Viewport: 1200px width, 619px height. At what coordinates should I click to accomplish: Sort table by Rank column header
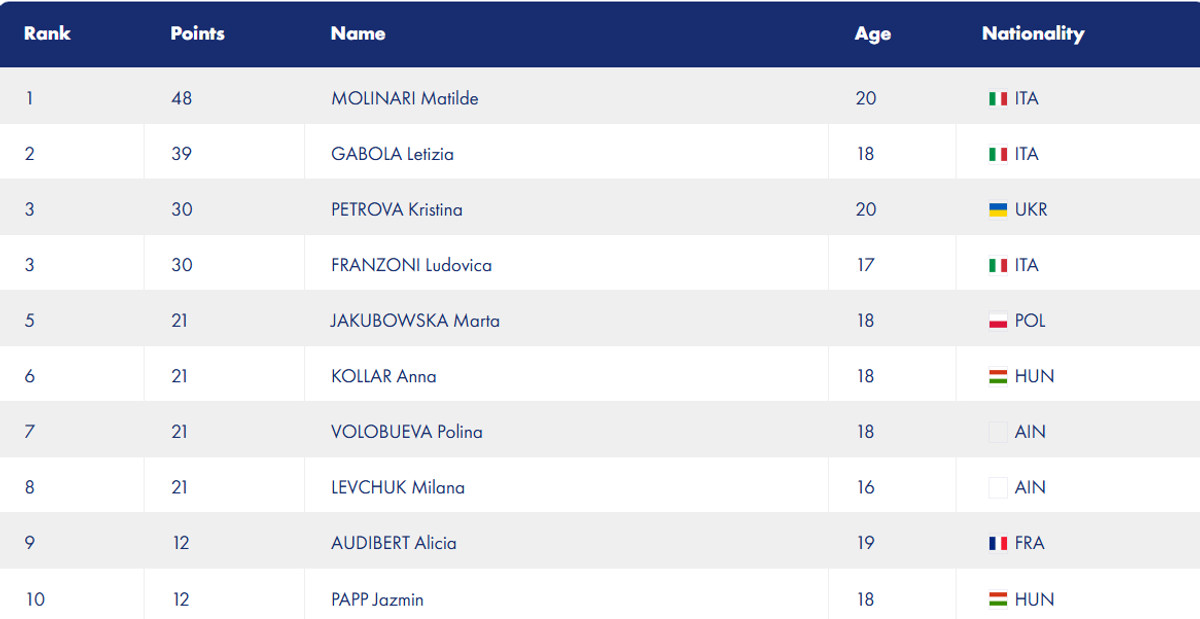[x=47, y=33]
